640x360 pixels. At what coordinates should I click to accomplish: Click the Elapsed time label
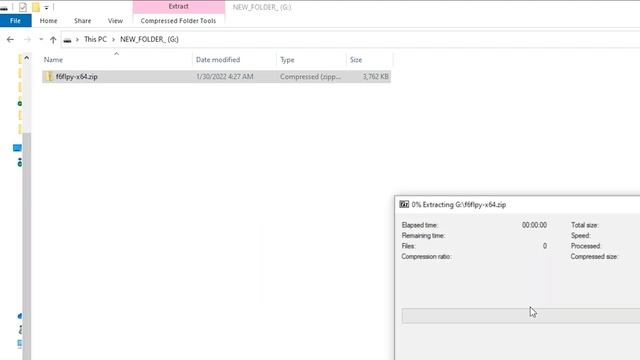[420, 225]
